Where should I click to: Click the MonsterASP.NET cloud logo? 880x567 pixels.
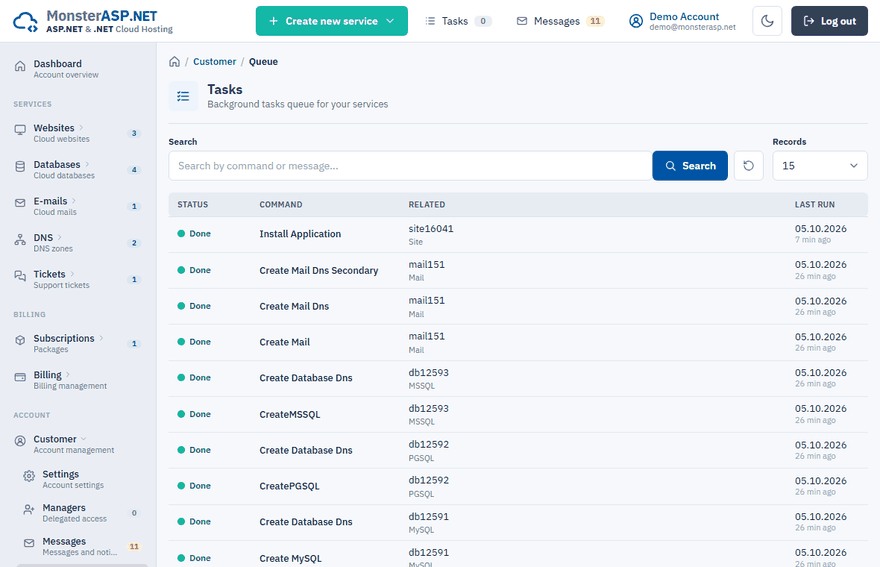click(x=25, y=21)
